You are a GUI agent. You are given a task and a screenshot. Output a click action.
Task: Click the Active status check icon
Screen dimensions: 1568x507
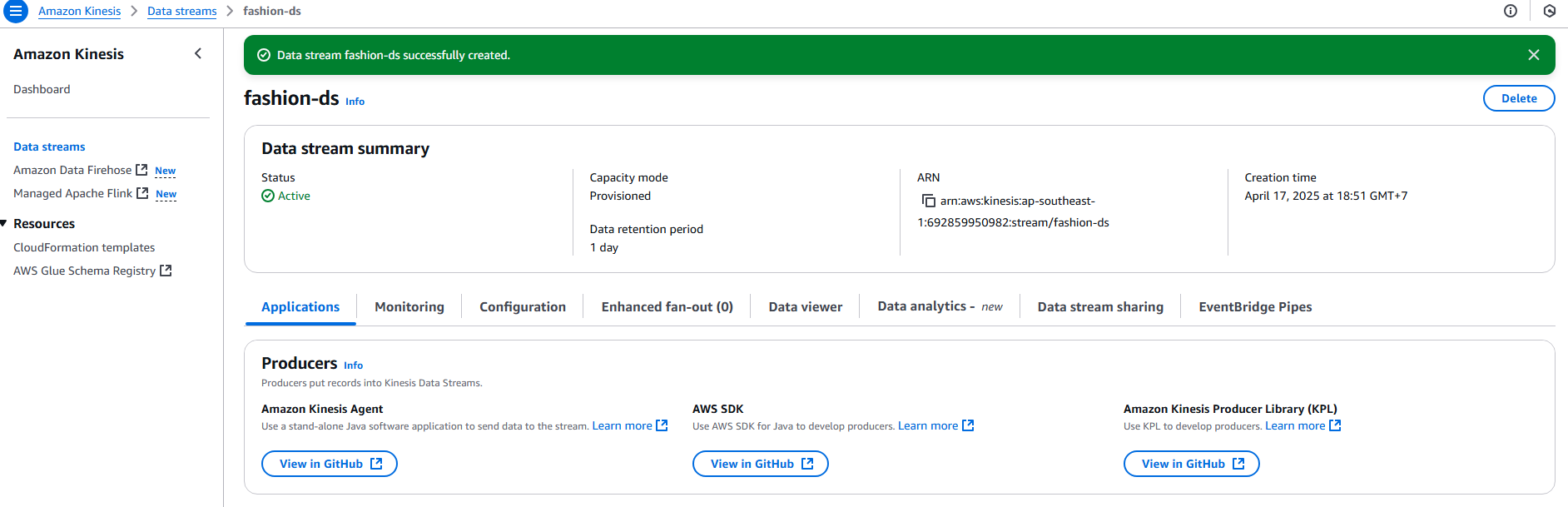coord(268,196)
